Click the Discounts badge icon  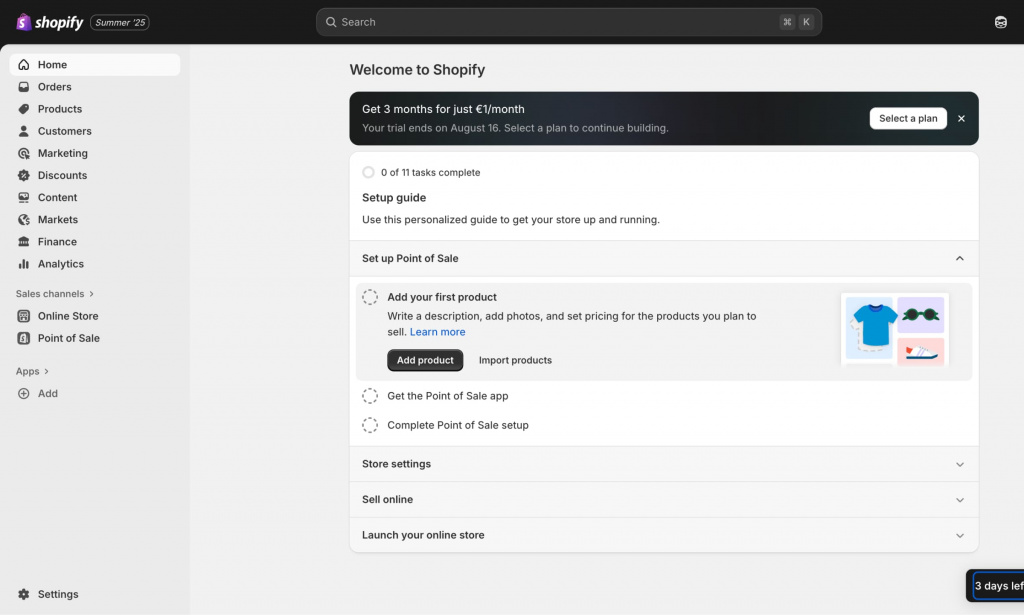point(24,175)
